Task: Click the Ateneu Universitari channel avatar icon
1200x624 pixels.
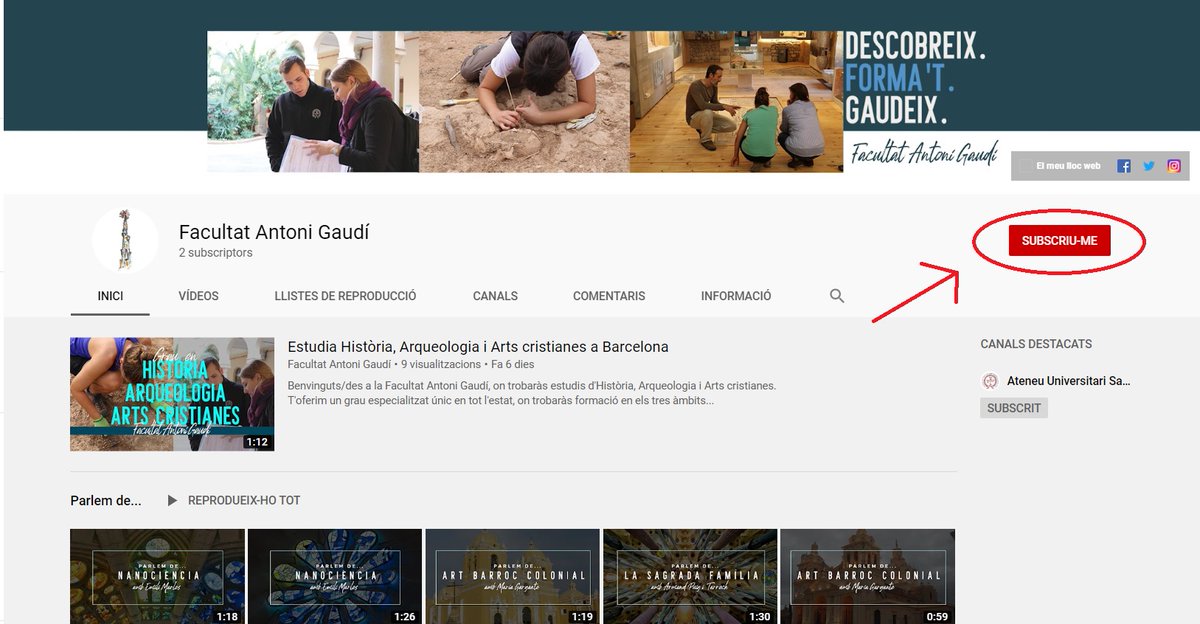Action: click(x=990, y=381)
